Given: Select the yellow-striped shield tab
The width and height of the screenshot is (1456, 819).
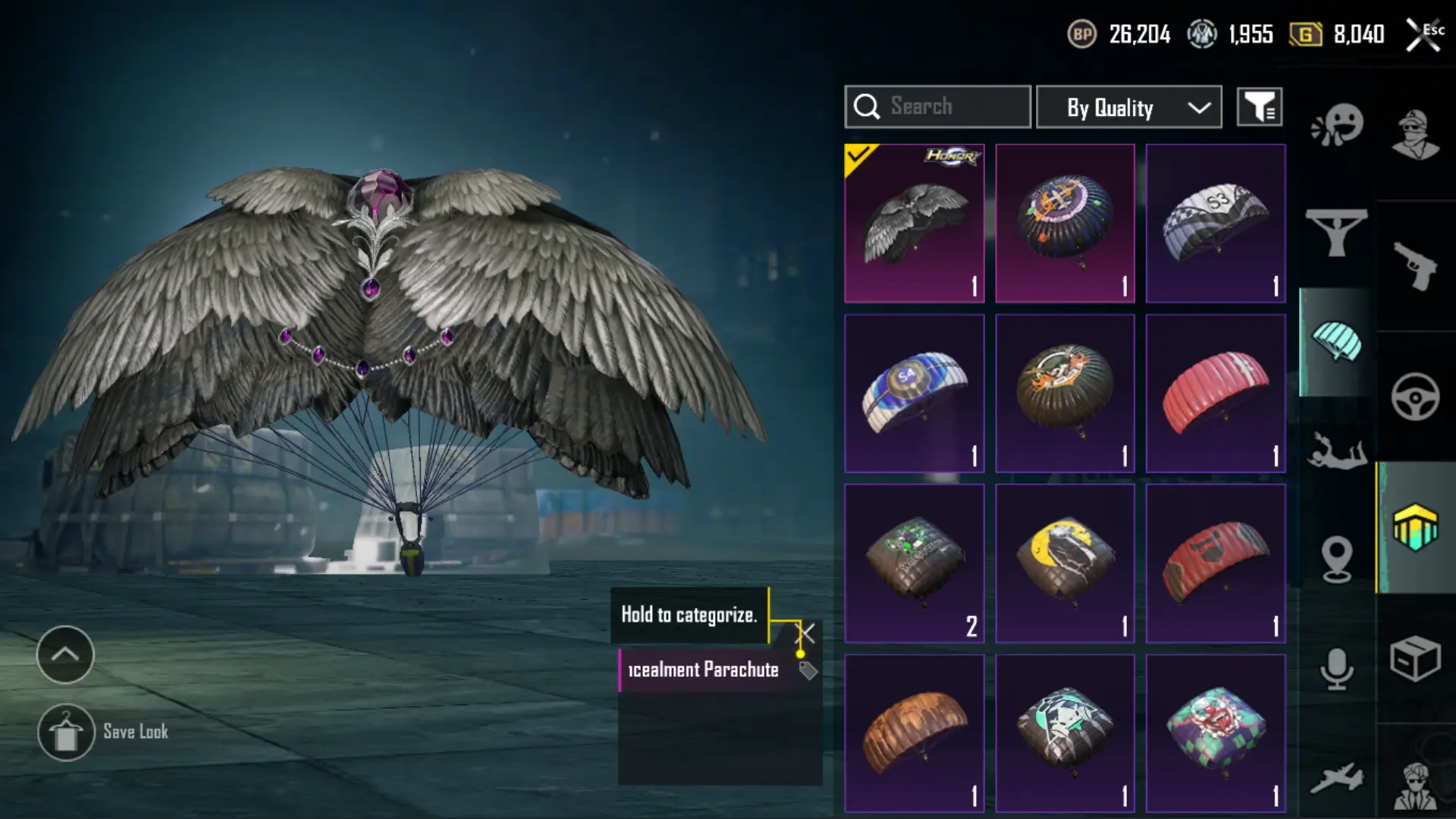Looking at the screenshot, I should click(x=1415, y=527).
